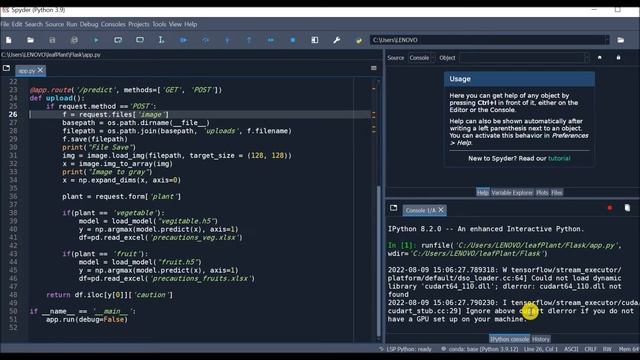
Task: Click the editor vertical scrollbar
Action: pos(378,261)
